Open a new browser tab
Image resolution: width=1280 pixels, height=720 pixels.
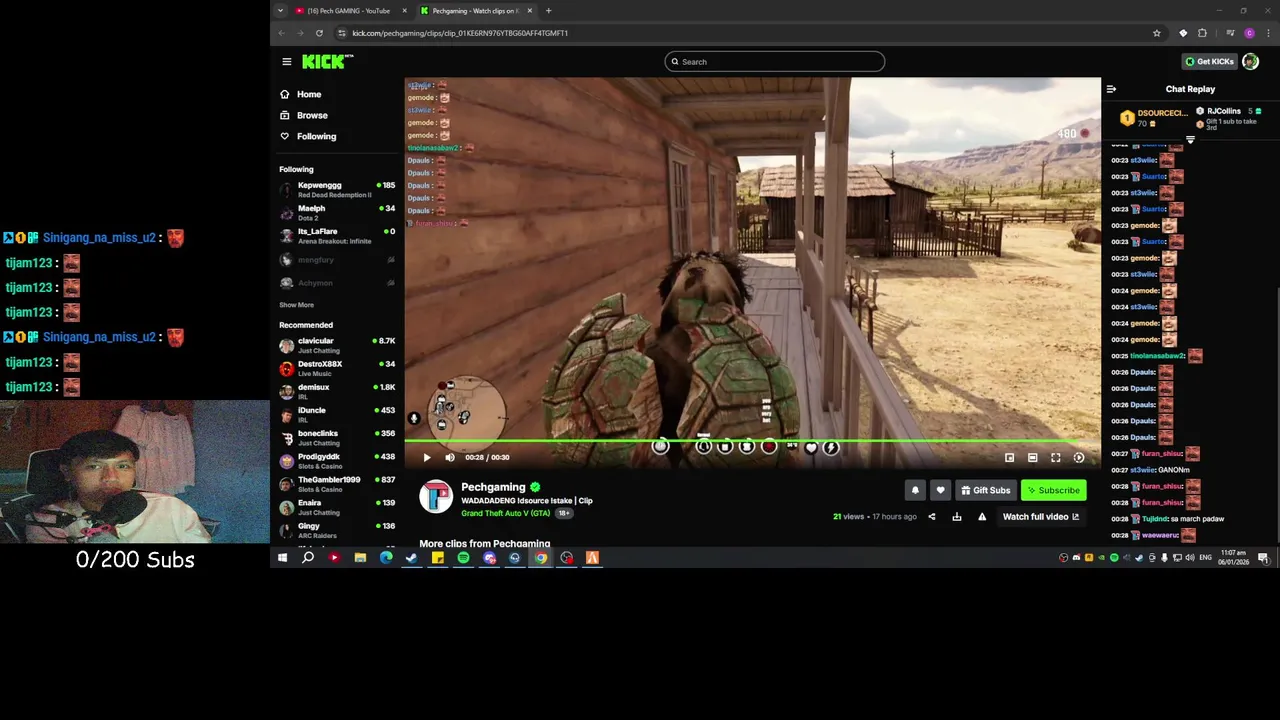(548, 11)
